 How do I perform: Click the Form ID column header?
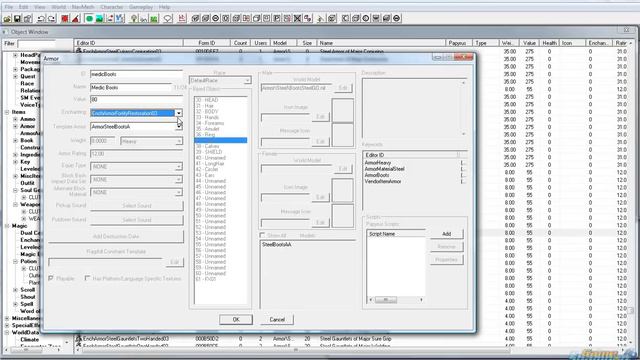point(207,43)
